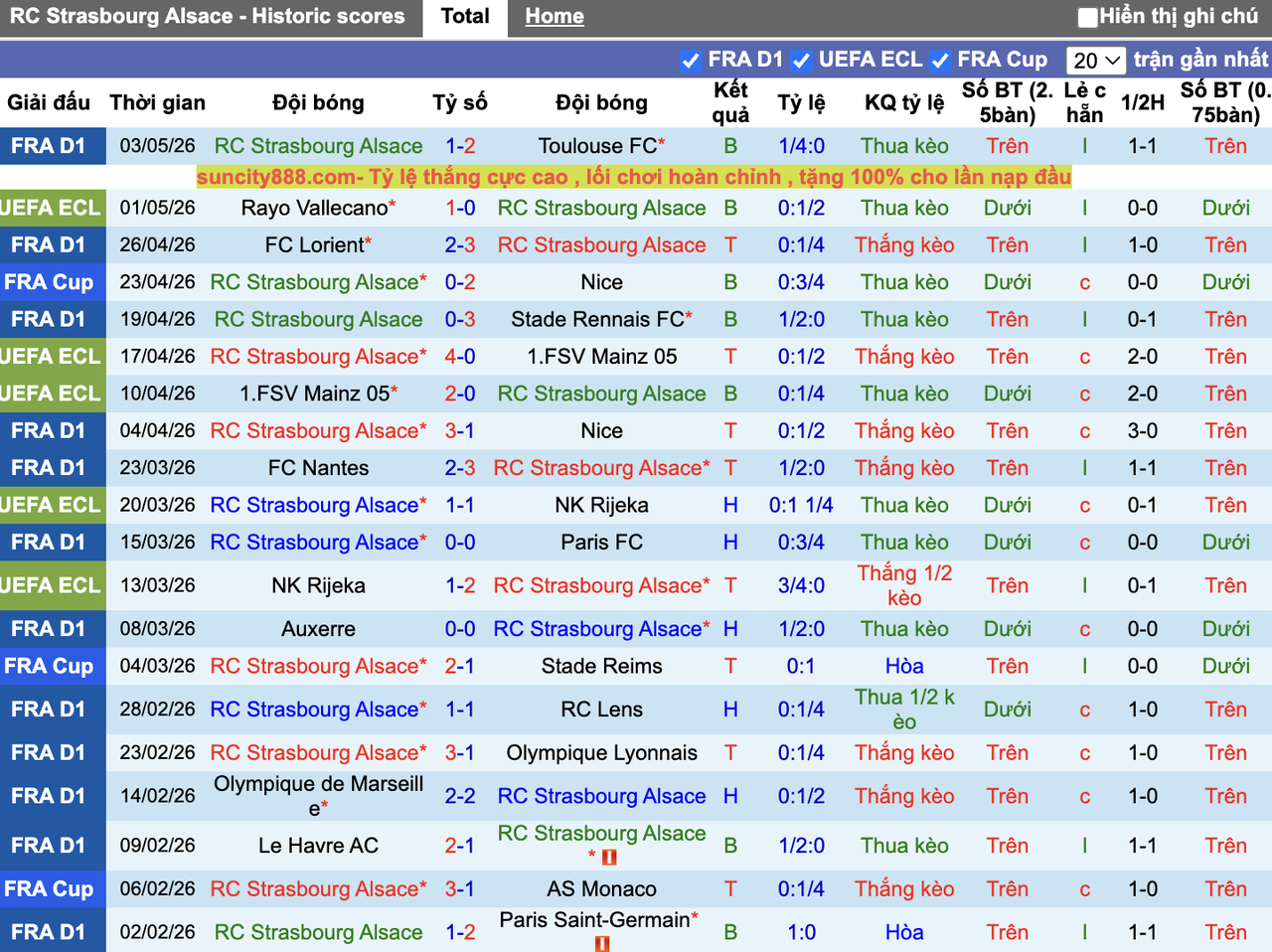Image resolution: width=1272 pixels, height=952 pixels.
Task: Click NK Rijeka in the 20/03/26 row
Action: pyautogui.click(x=602, y=505)
